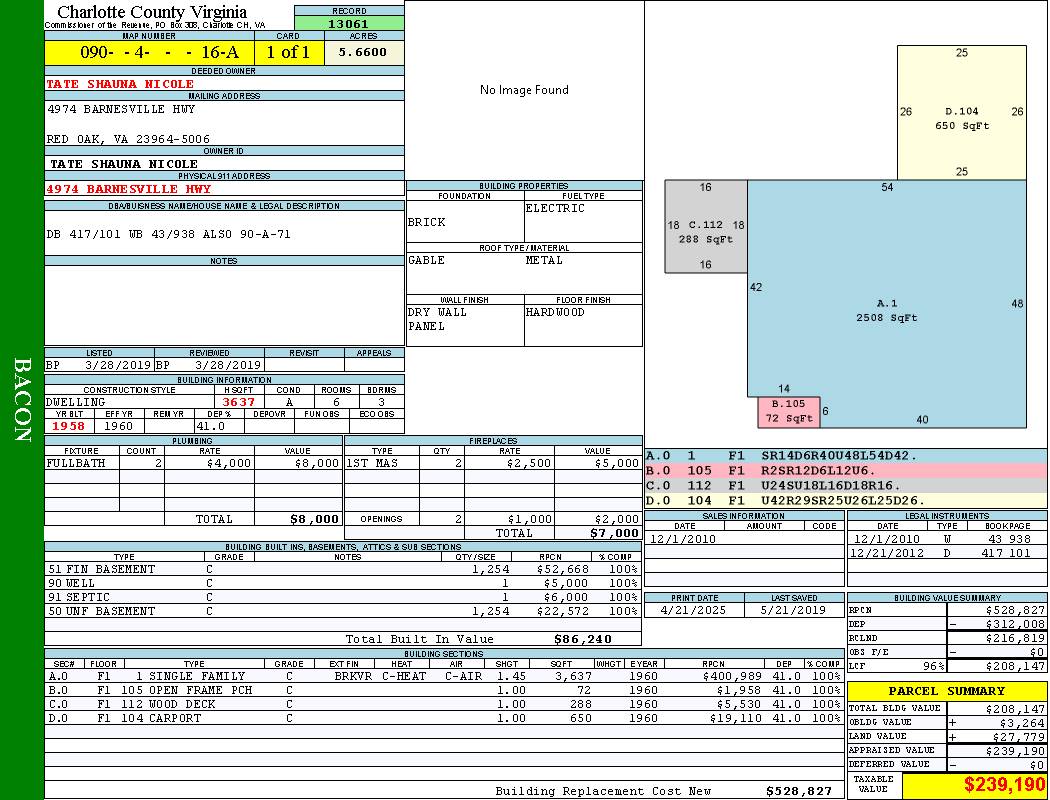The width and height of the screenshot is (1050, 800).
Task: Click the 90 WELL built-in row
Action: pos(343,583)
